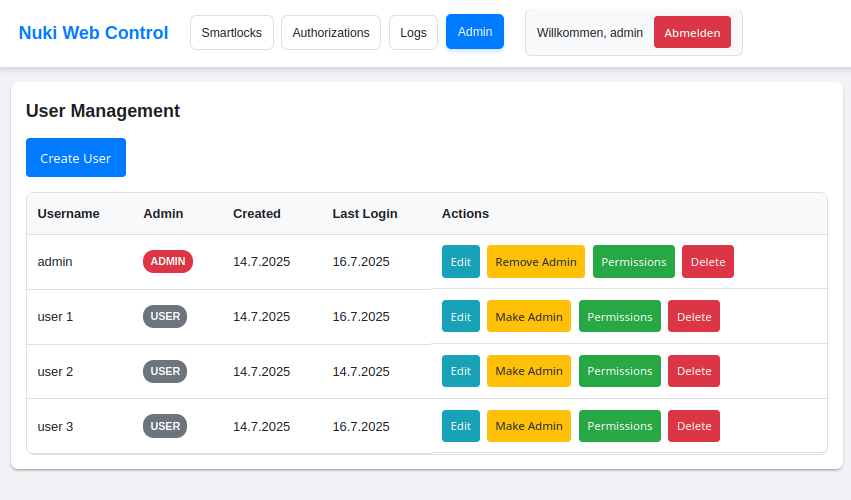This screenshot has height=500, width=851.
Task: Edit the admin user
Action: [461, 262]
